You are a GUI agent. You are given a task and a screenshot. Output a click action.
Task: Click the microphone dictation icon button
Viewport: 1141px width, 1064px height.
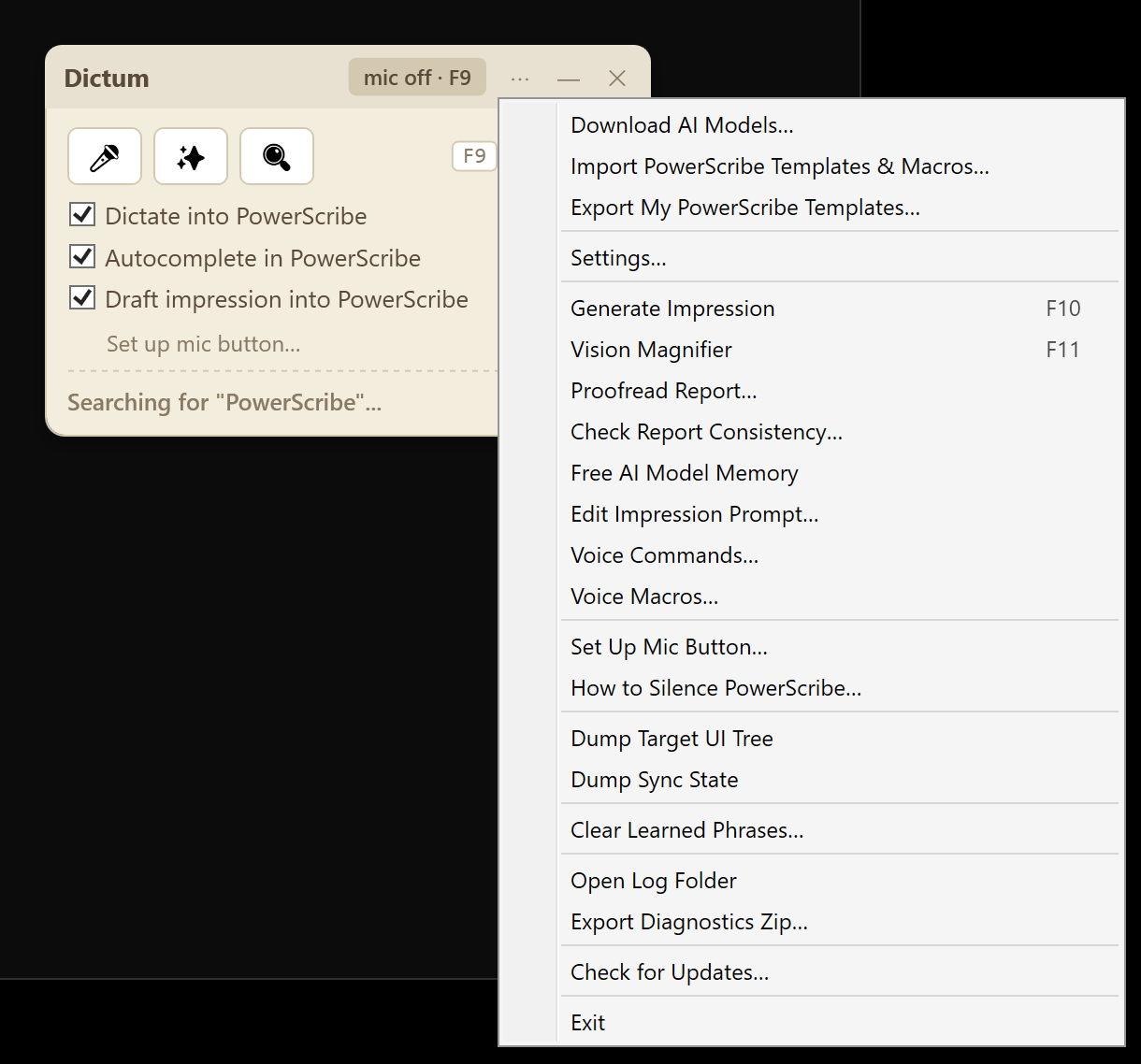(x=105, y=156)
